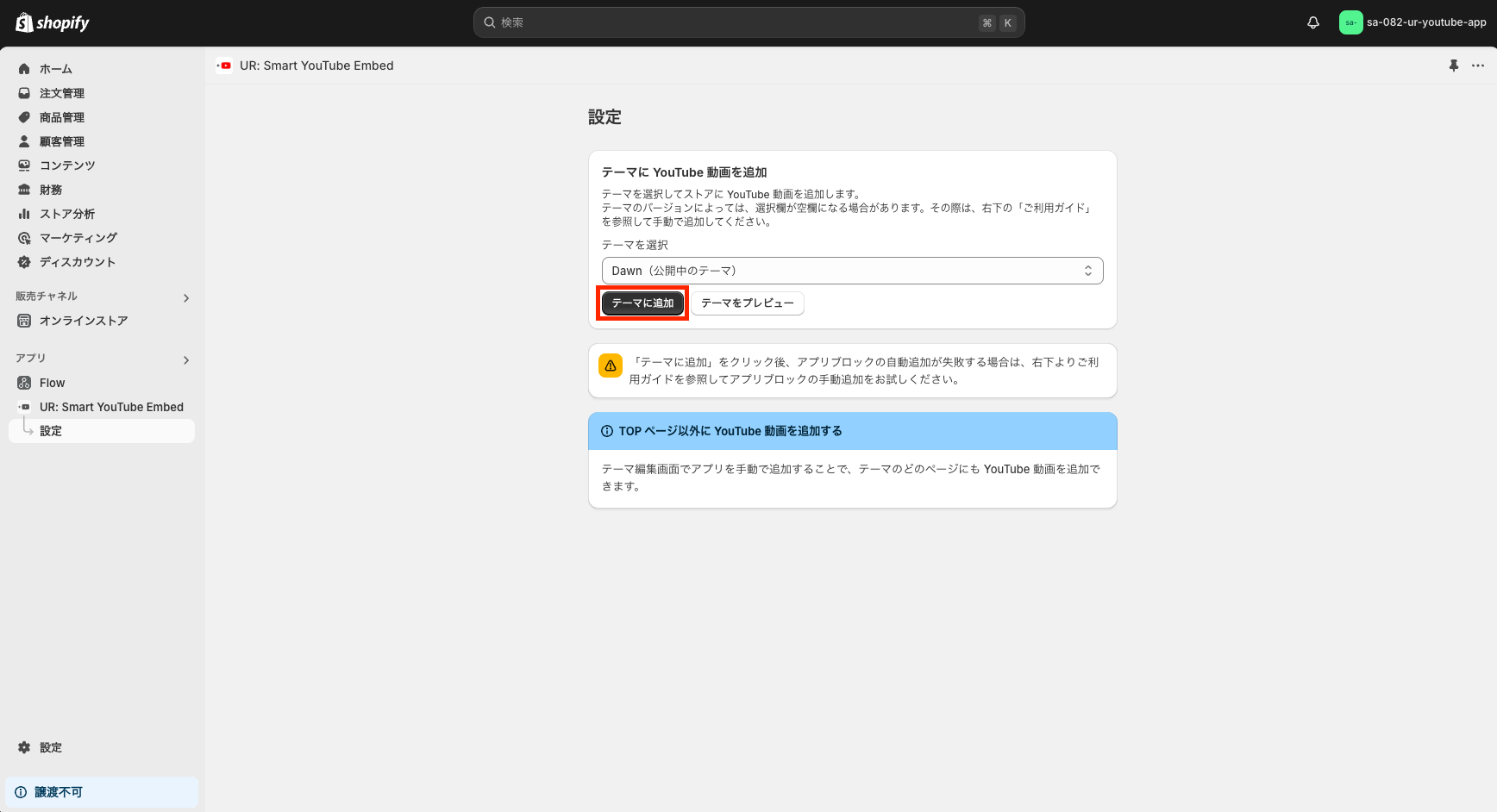Open 商品管理 from the sidebar

(23, 117)
